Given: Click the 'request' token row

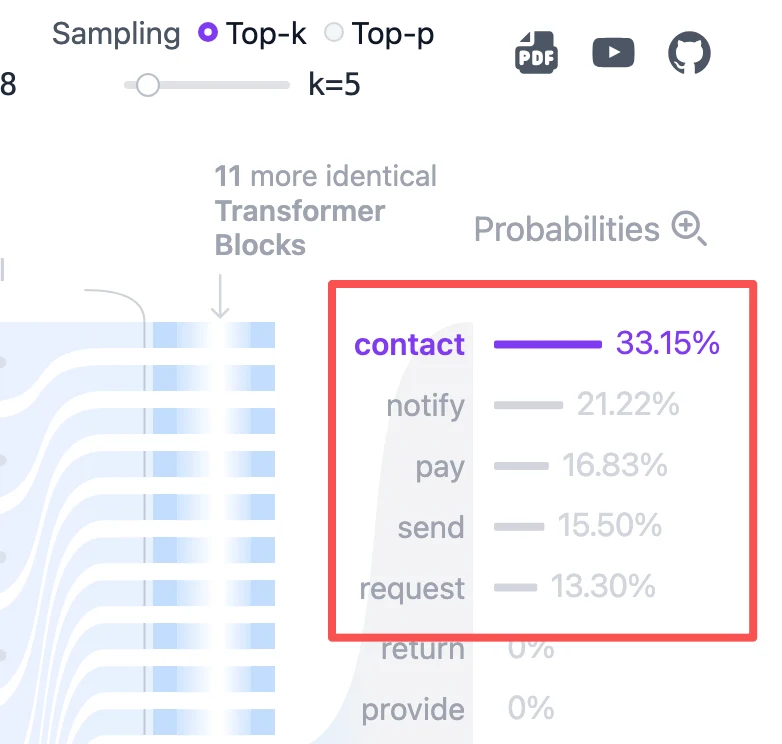Looking at the screenshot, I should [507, 587].
